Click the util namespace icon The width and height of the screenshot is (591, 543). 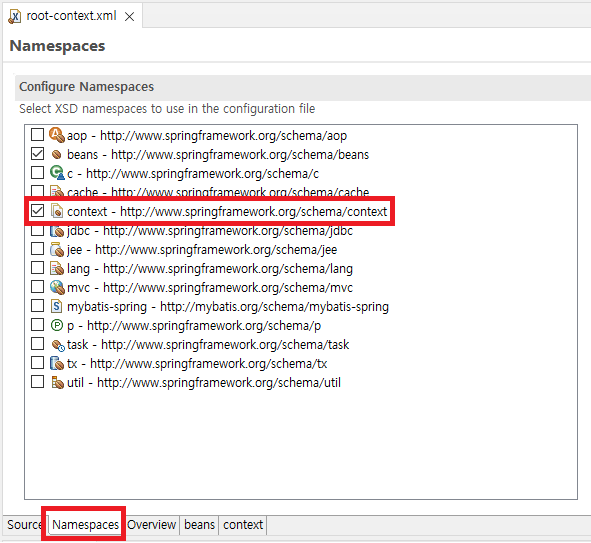point(57,382)
